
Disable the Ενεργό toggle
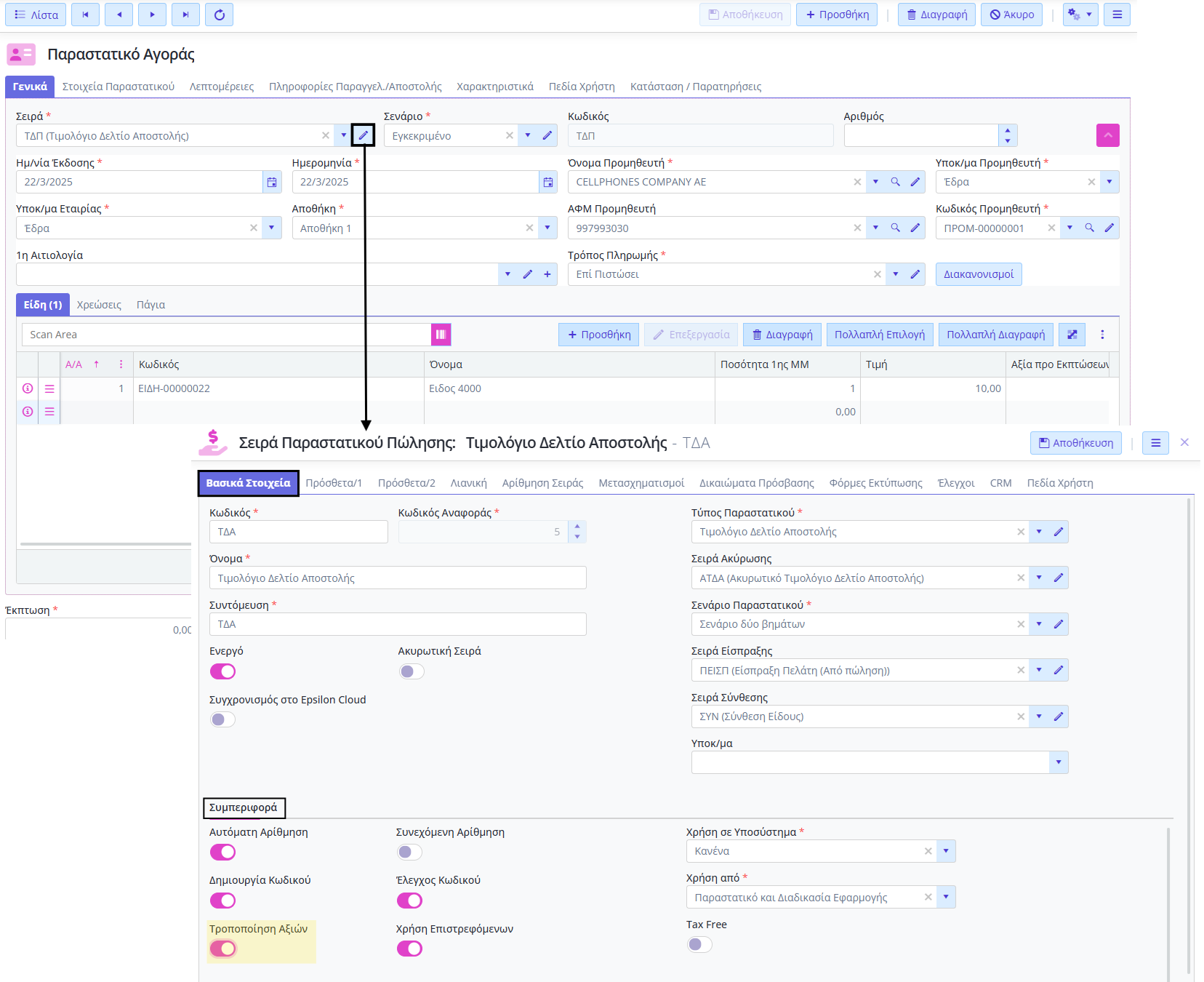pyautogui.click(x=222, y=671)
